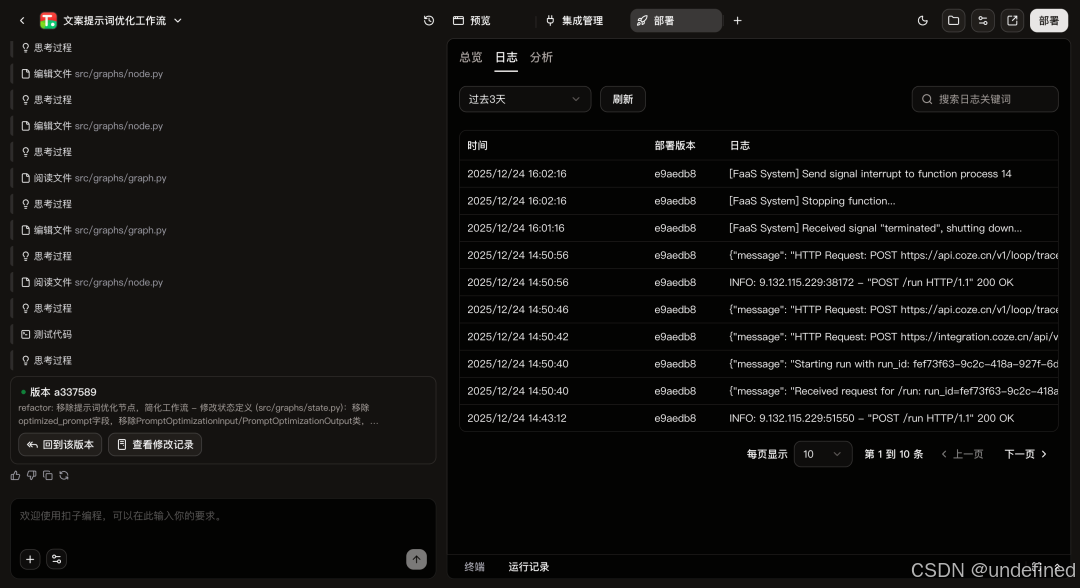Open the folder icon in top bar

(953, 21)
